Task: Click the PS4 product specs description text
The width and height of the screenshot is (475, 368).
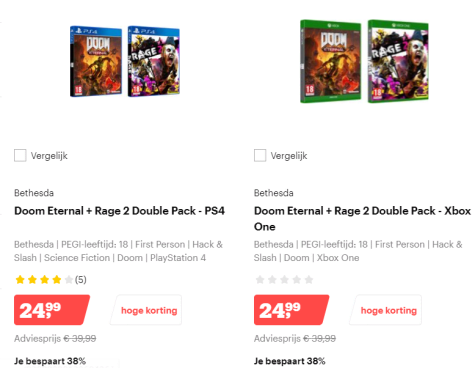Action: tap(118, 251)
